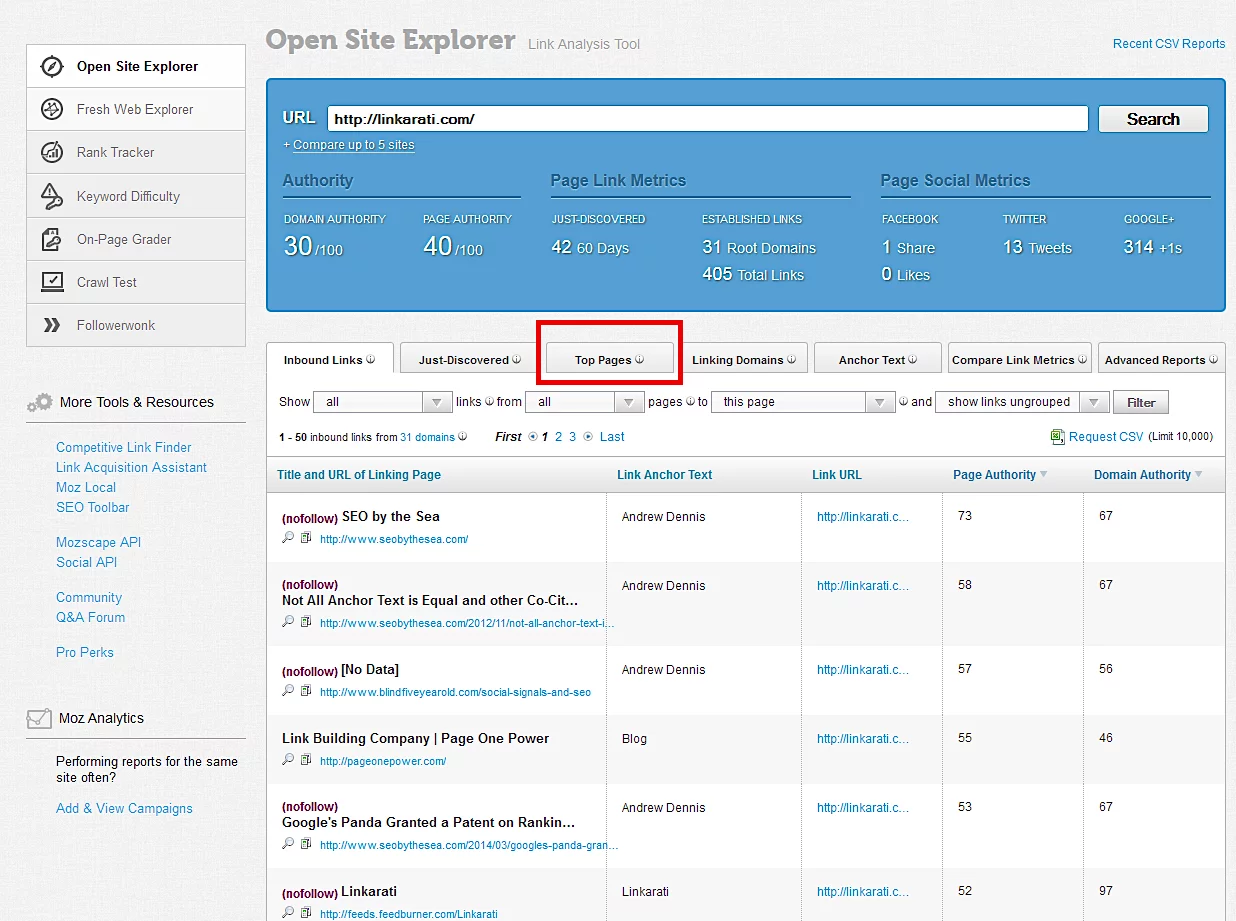Select the Fresh Web Explorer sidebar icon
This screenshot has height=921, width=1236.
[53, 109]
